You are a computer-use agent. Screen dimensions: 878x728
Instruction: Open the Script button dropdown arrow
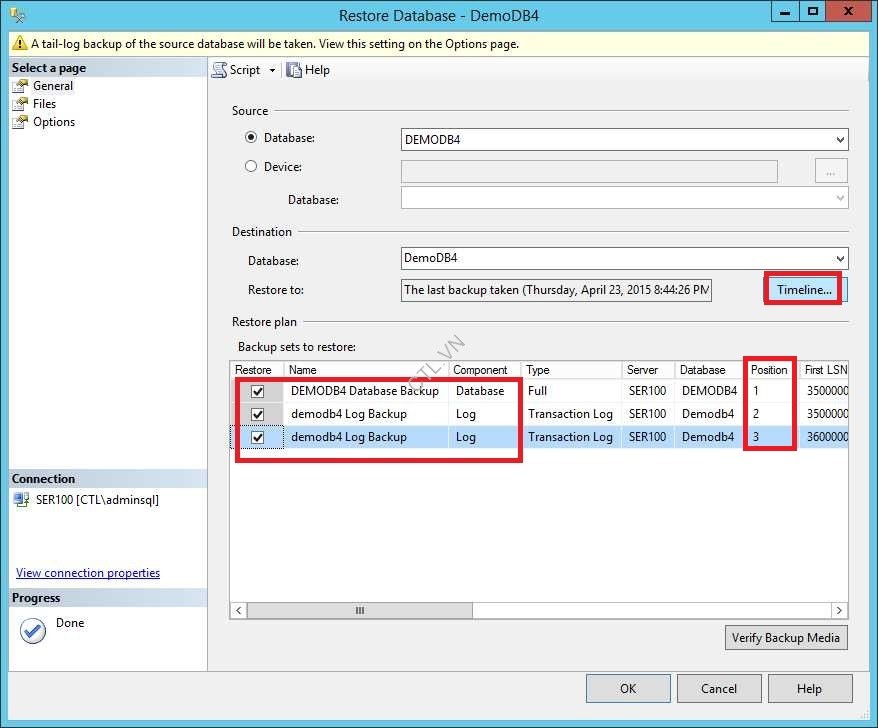[x=272, y=70]
